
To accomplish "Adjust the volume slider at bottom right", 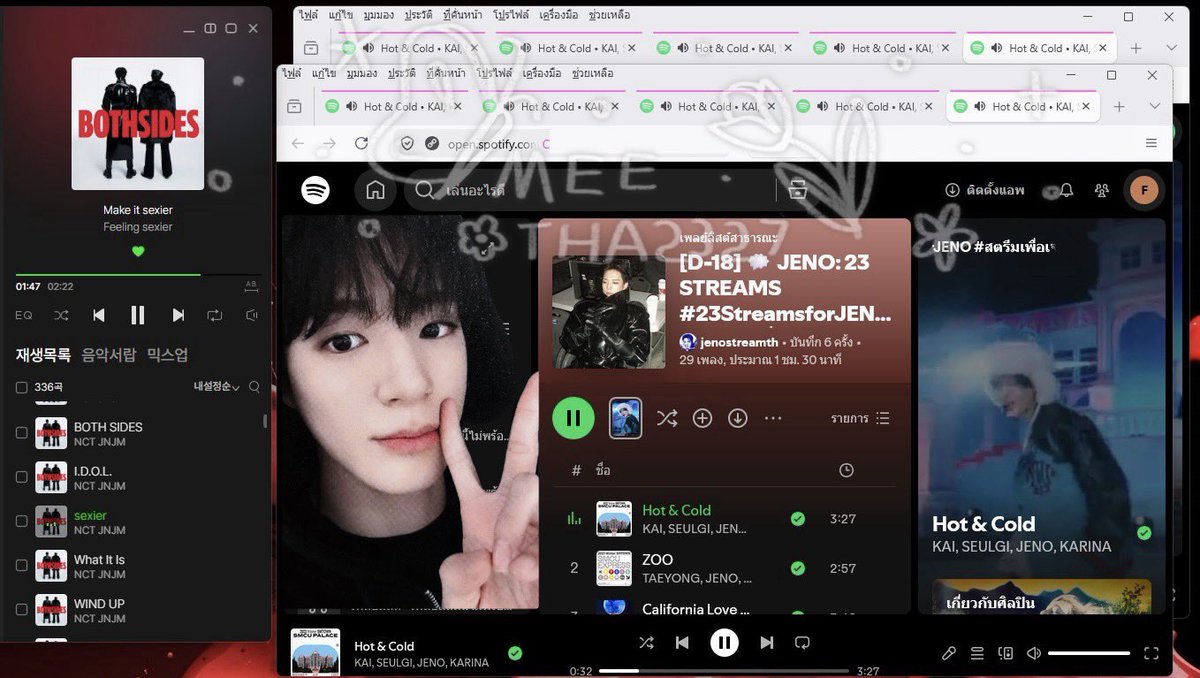I will 1090,653.
